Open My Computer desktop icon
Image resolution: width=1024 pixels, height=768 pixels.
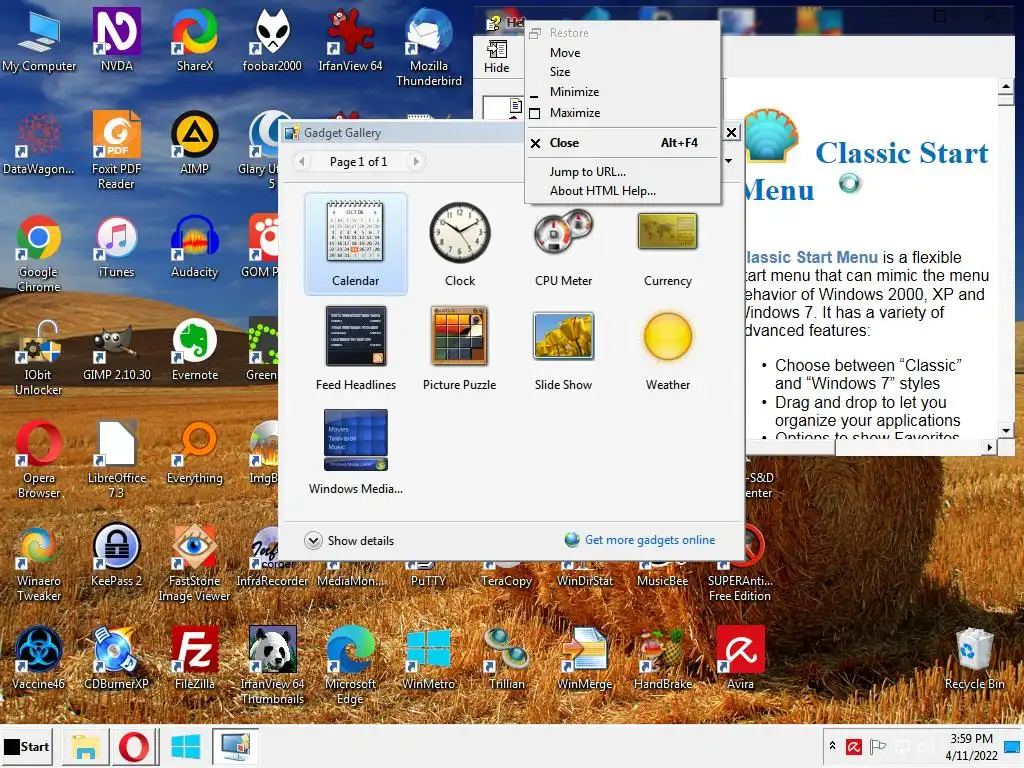coord(39,42)
